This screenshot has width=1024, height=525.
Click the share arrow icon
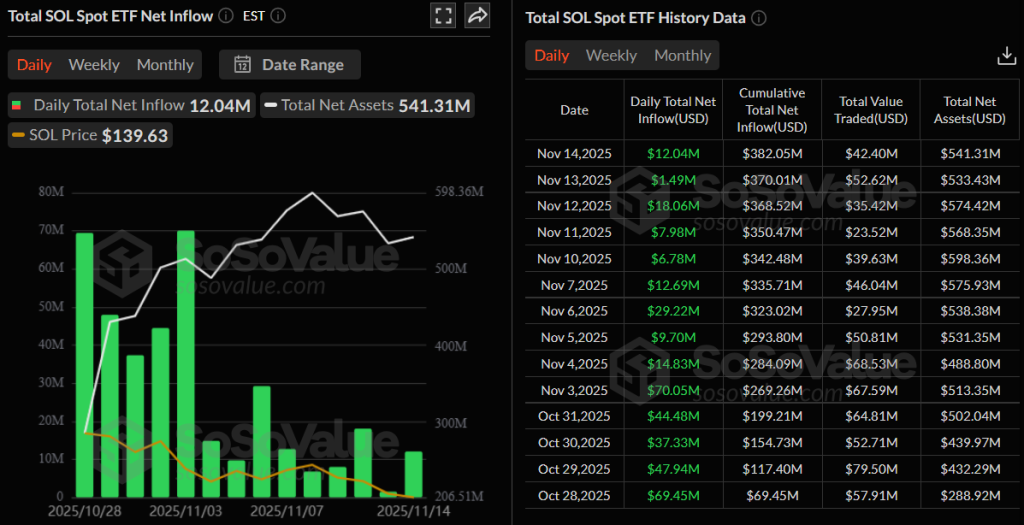point(477,16)
